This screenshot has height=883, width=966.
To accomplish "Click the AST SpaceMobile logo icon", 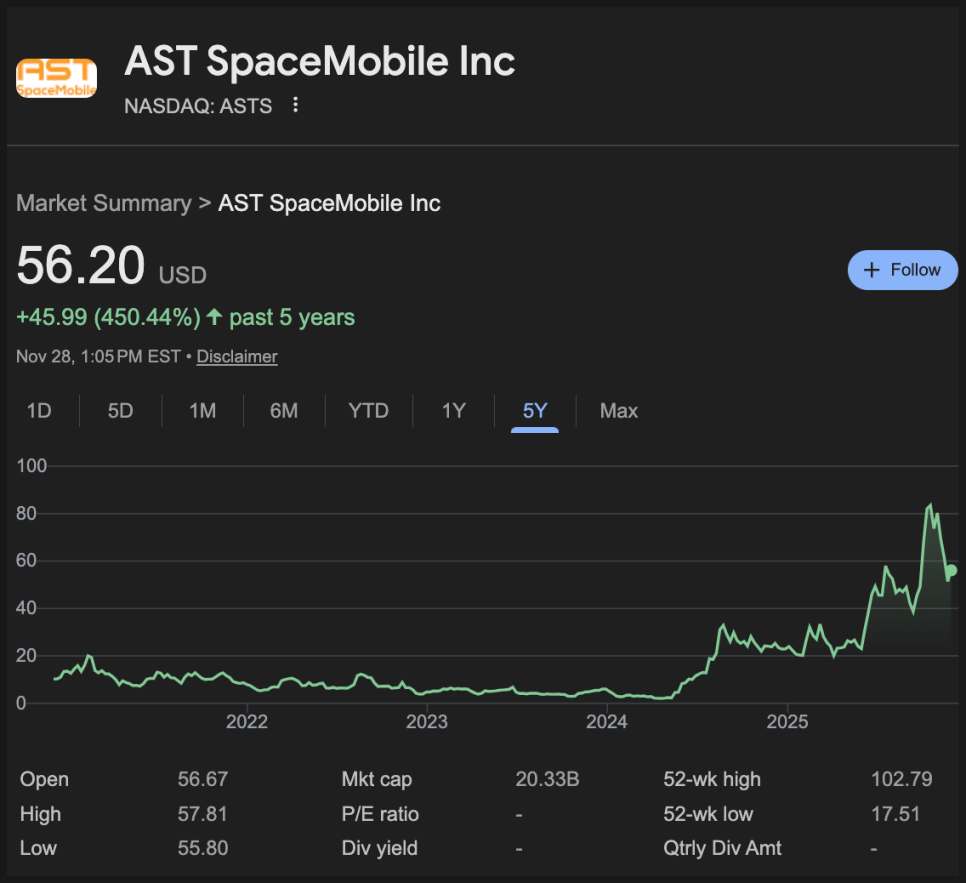I will point(56,78).
